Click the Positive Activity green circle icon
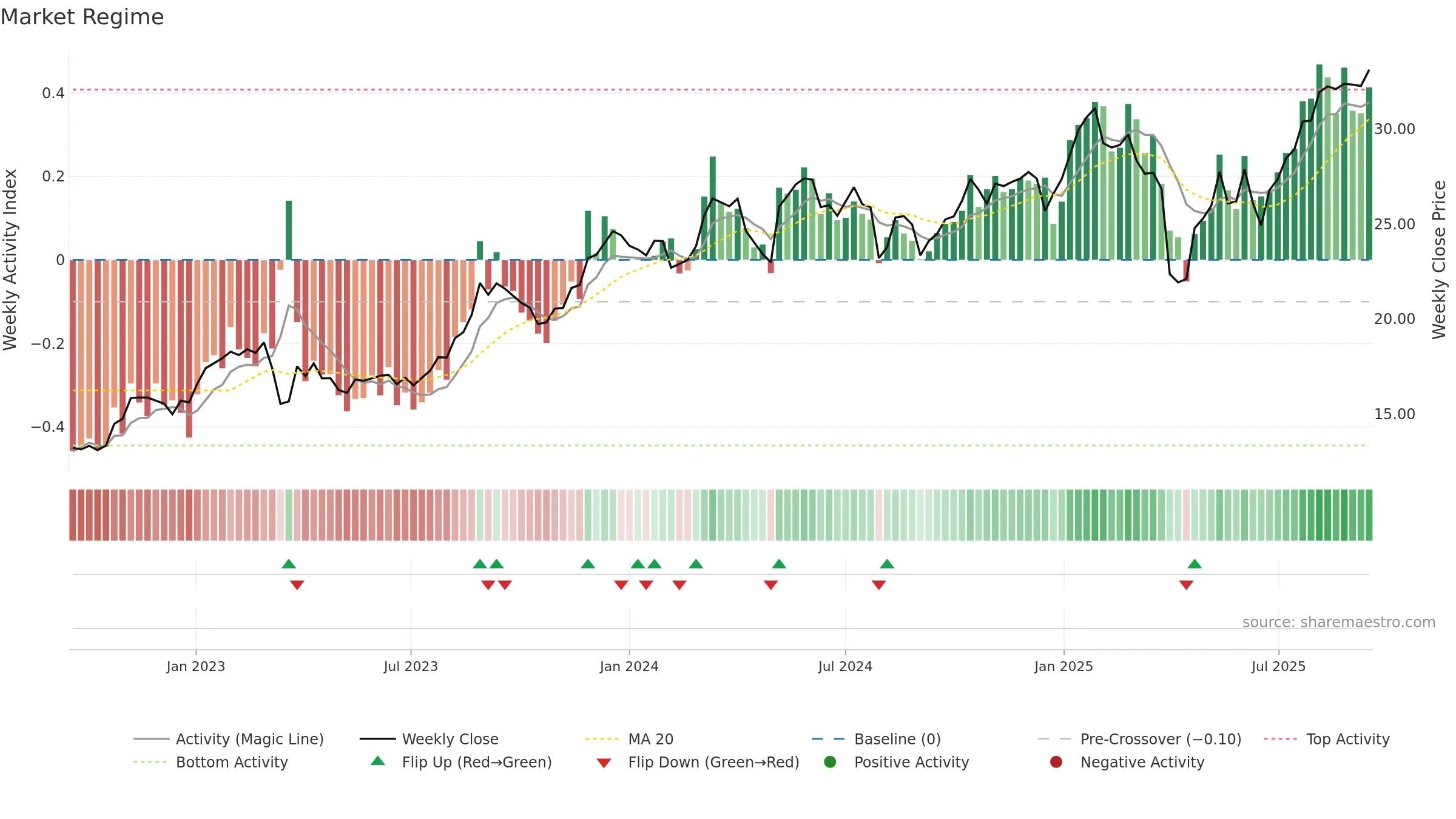This screenshot has height=819, width=1456. (x=830, y=762)
